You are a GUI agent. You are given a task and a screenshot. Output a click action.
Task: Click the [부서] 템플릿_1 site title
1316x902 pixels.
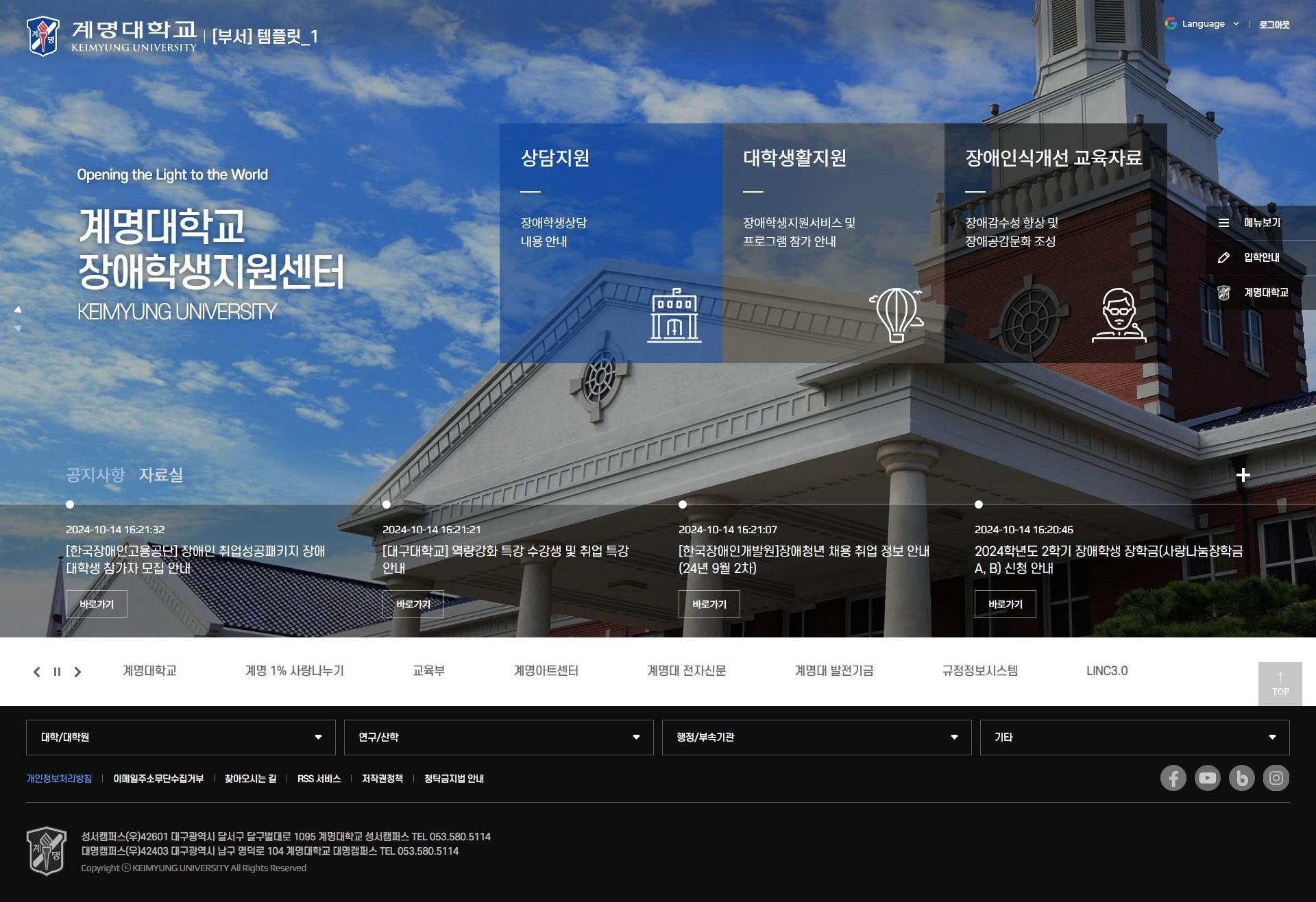pyautogui.click(x=265, y=36)
